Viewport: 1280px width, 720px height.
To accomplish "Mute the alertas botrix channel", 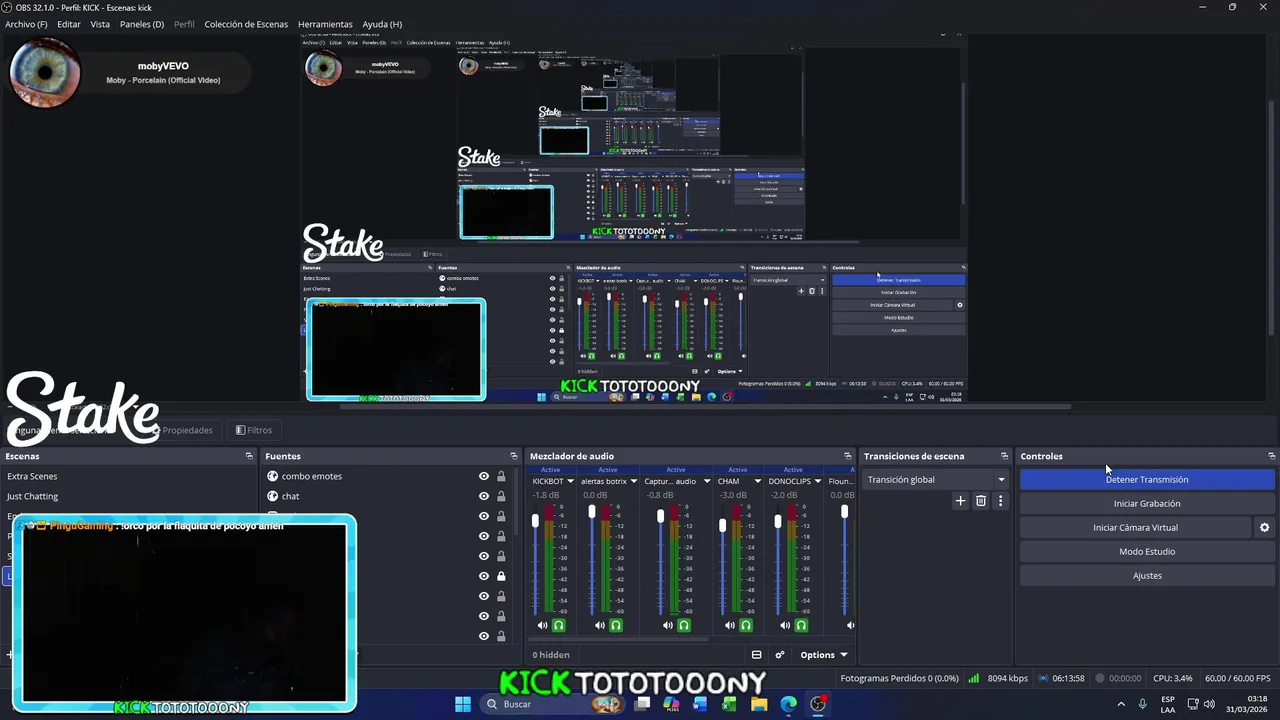I will (599, 625).
